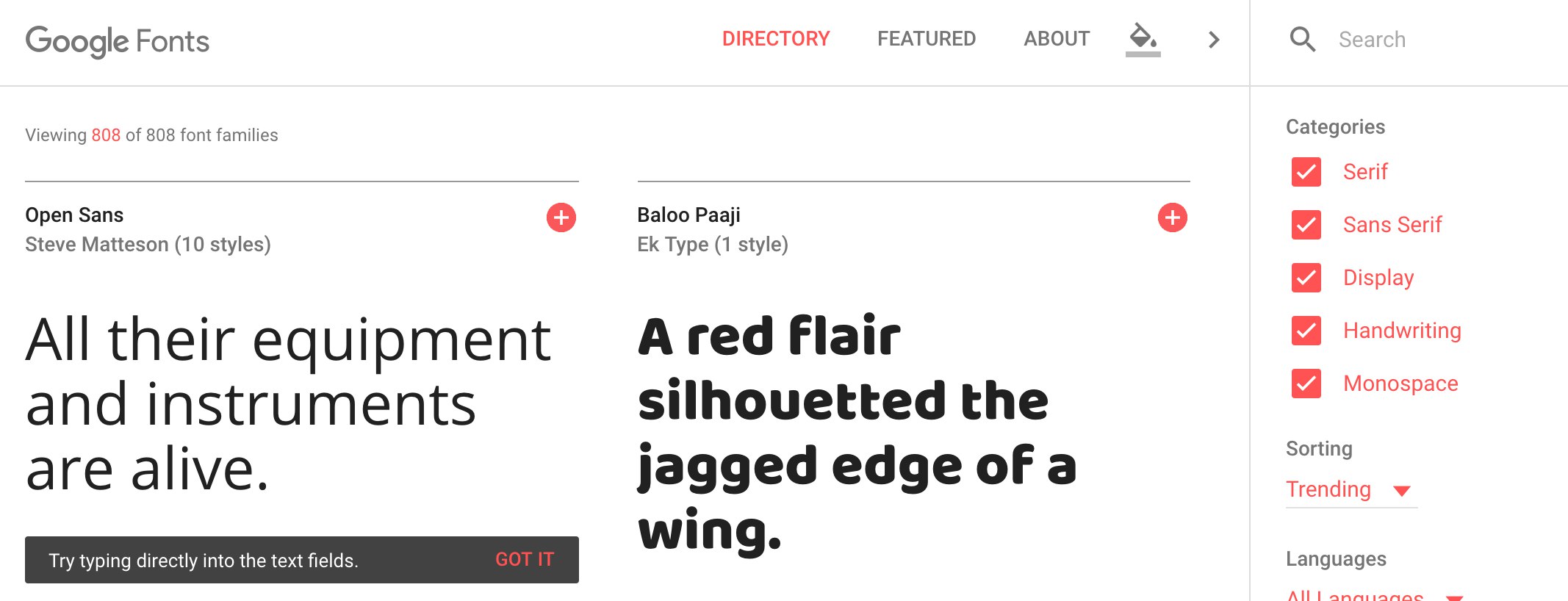This screenshot has height=601, width=1568.
Task: Go to the Directory tab
Action: click(x=776, y=39)
